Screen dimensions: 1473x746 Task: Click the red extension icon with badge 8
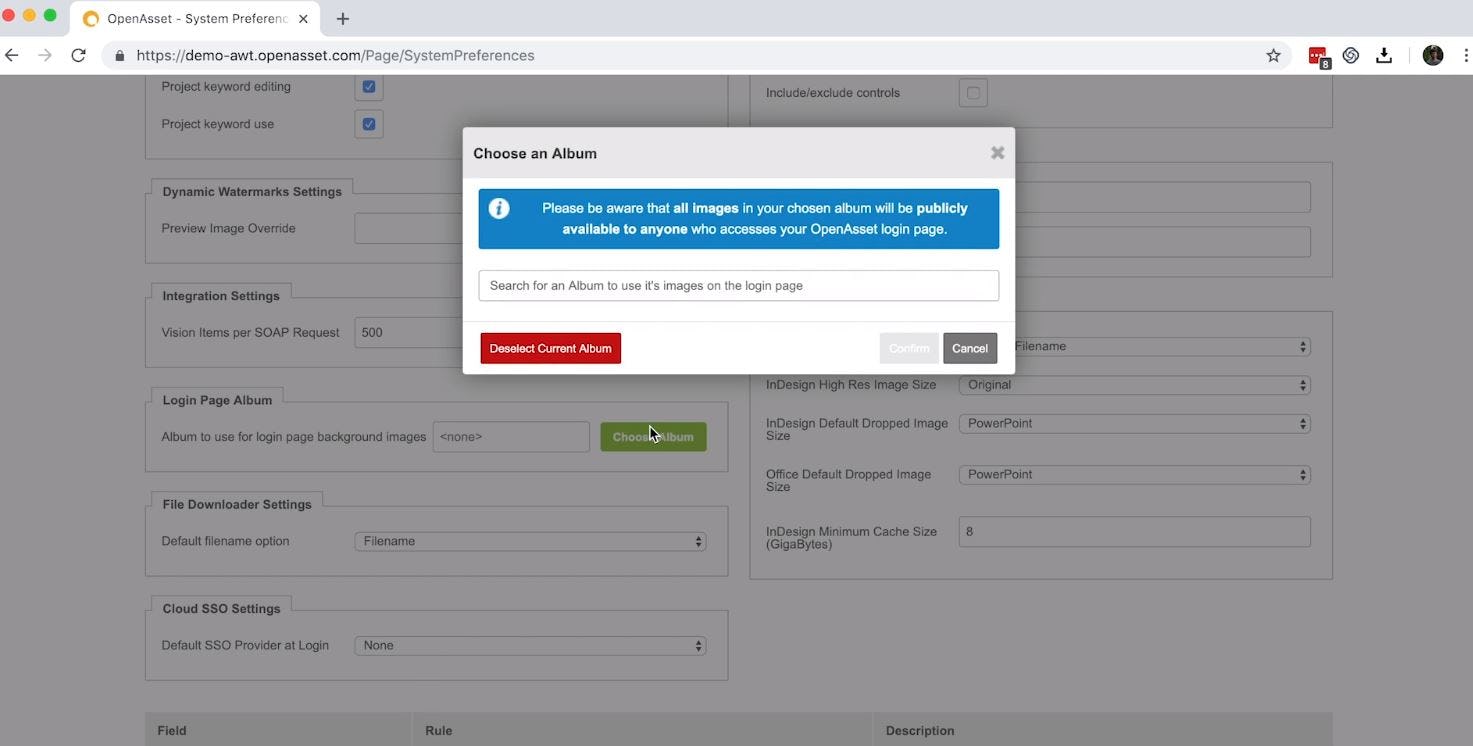coord(1318,56)
